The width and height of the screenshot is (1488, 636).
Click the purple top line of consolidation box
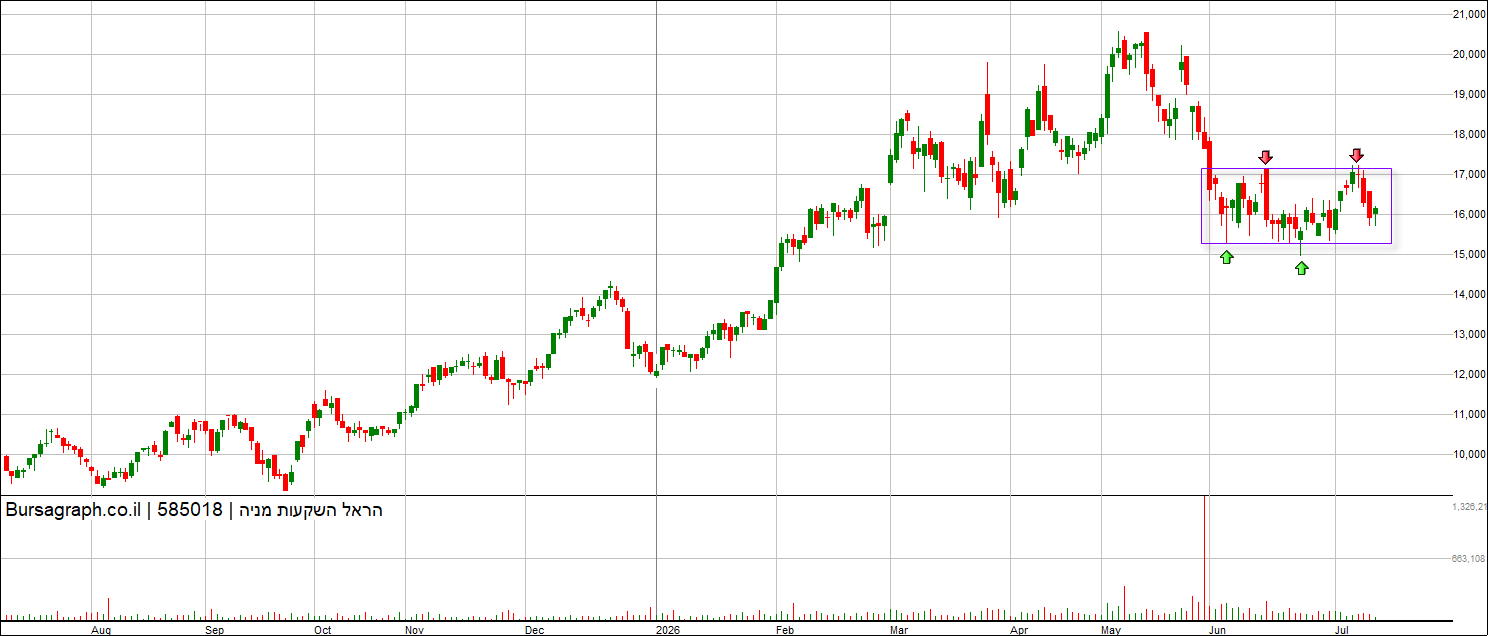pyautogui.click(x=1296, y=169)
